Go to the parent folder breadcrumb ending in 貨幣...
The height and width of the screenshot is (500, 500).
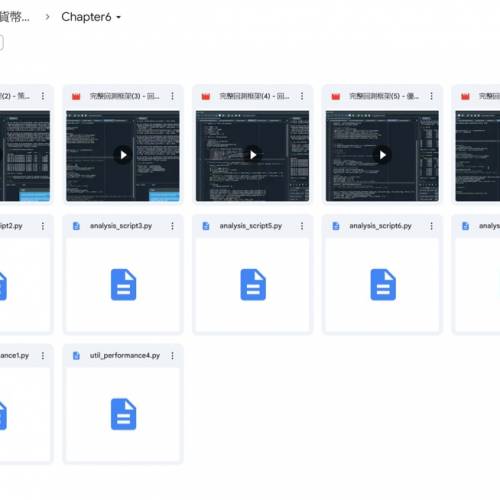tap(15, 17)
